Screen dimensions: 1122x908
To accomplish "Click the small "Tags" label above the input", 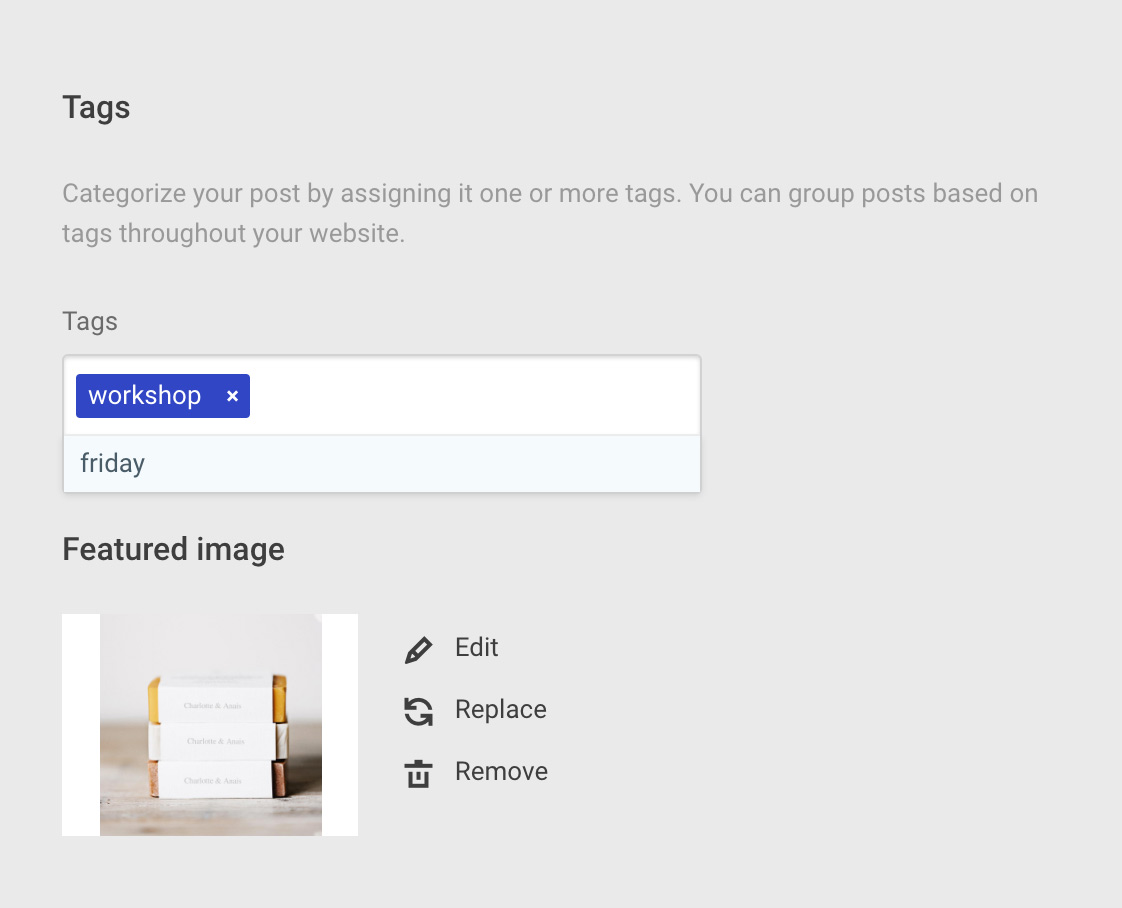I will (x=90, y=321).
